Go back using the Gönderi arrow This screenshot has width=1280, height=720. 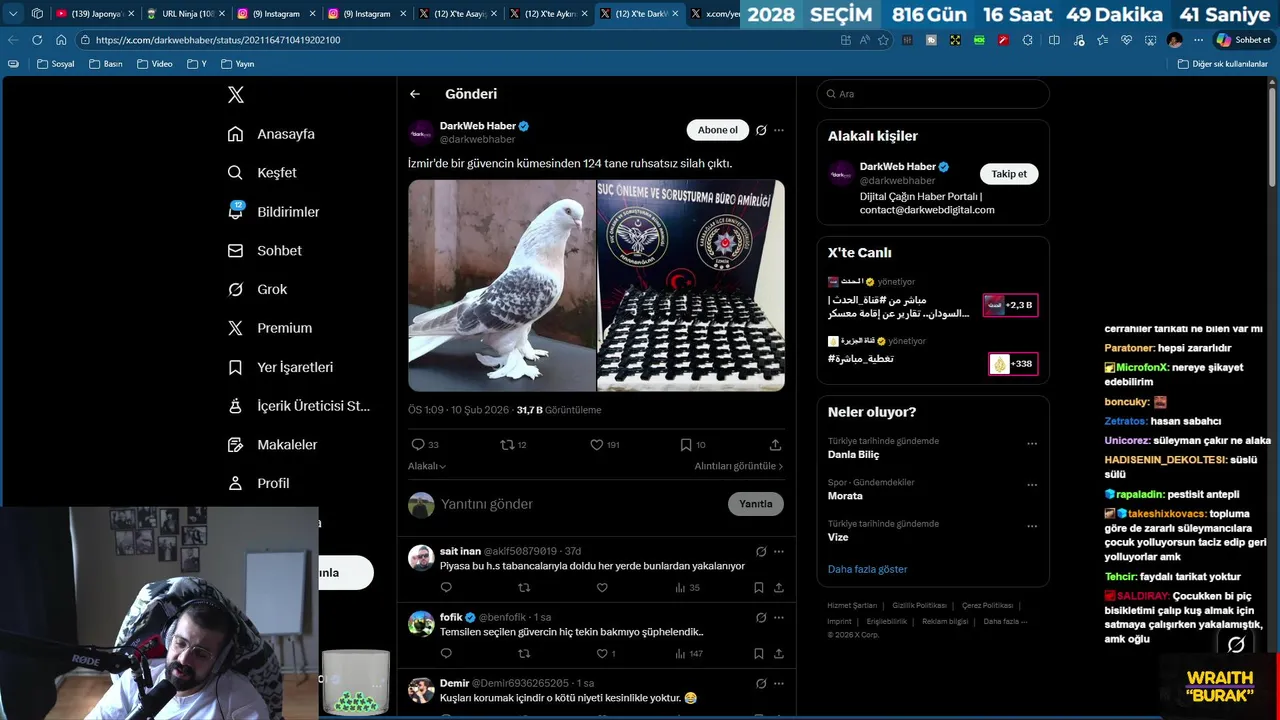coord(415,94)
